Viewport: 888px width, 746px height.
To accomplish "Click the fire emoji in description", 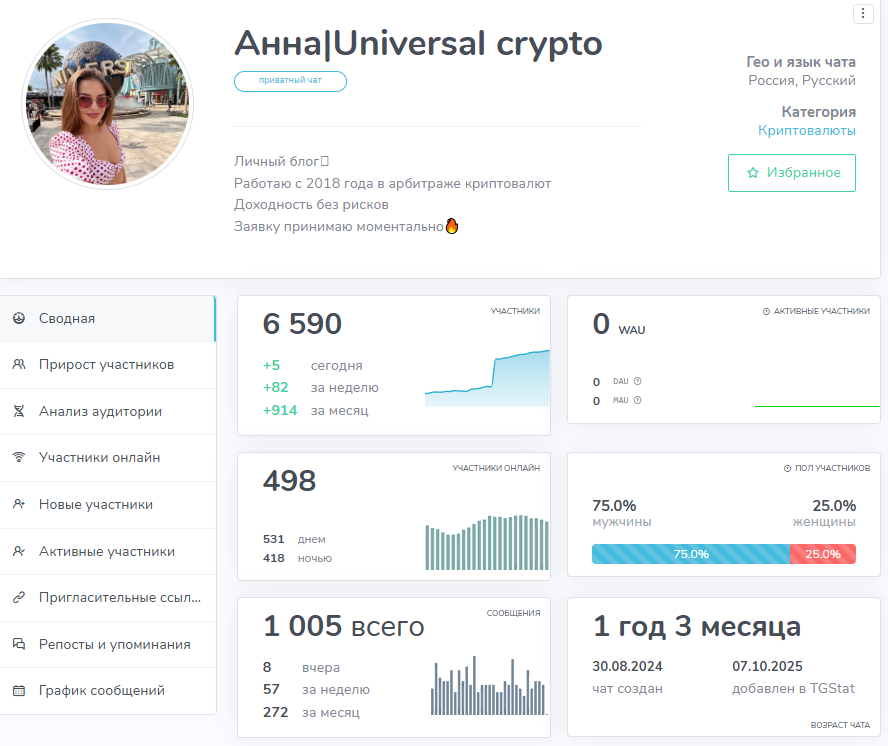I will click(452, 226).
